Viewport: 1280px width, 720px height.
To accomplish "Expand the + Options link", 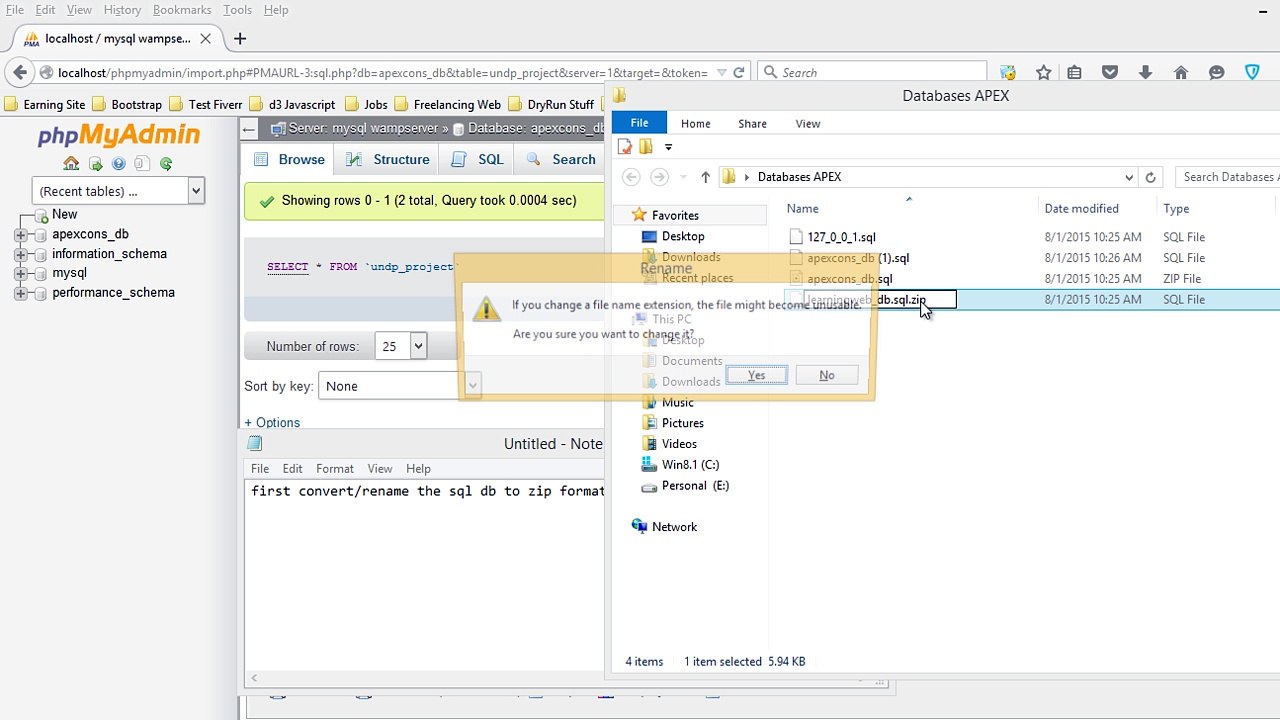I will click(272, 423).
